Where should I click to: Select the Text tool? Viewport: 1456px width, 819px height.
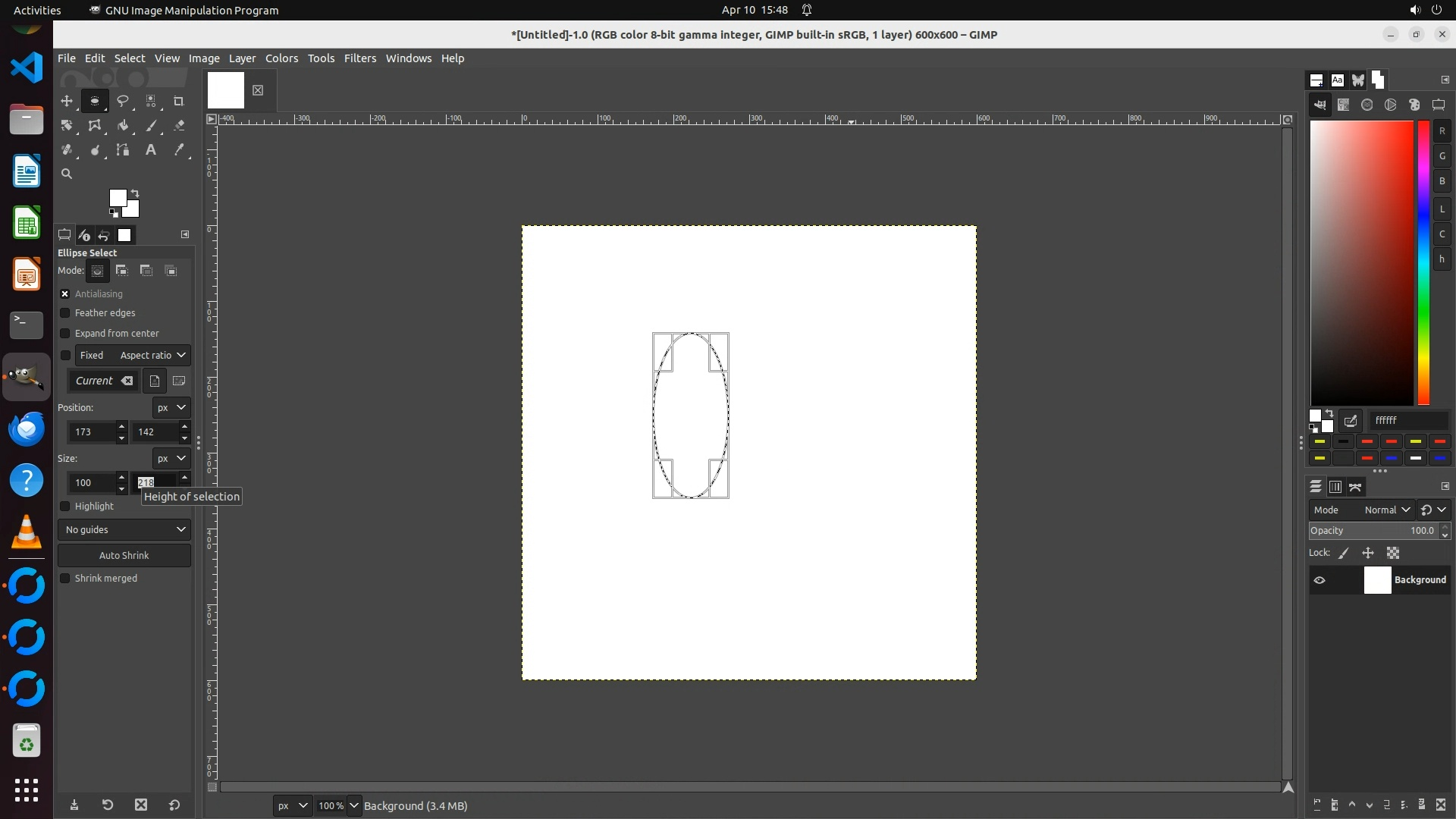(x=151, y=150)
